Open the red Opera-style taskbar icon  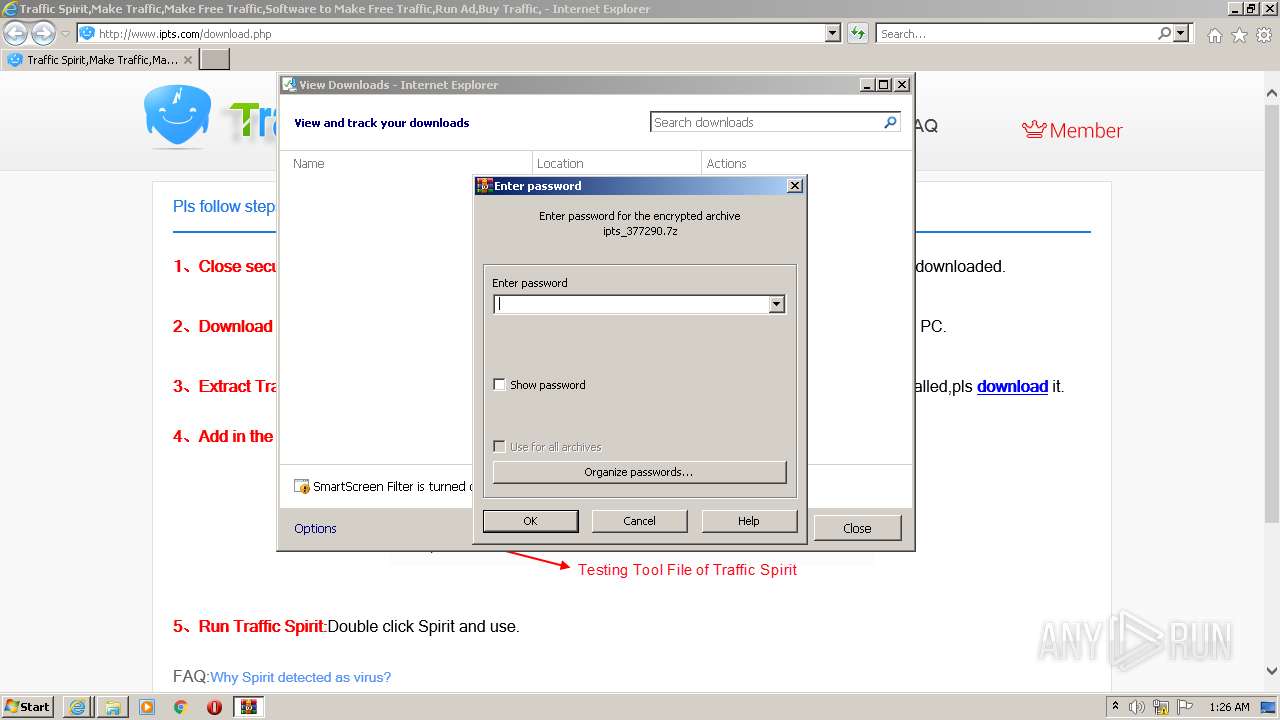(x=214, y=707)
